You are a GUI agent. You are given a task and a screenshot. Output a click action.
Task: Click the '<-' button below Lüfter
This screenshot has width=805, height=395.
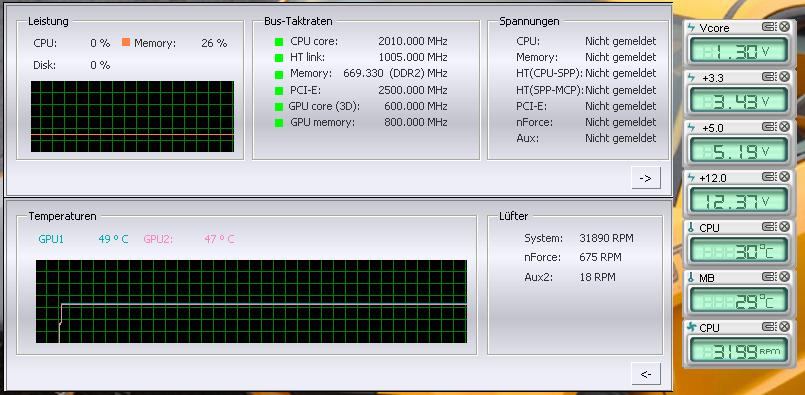[x=646, y=374]
